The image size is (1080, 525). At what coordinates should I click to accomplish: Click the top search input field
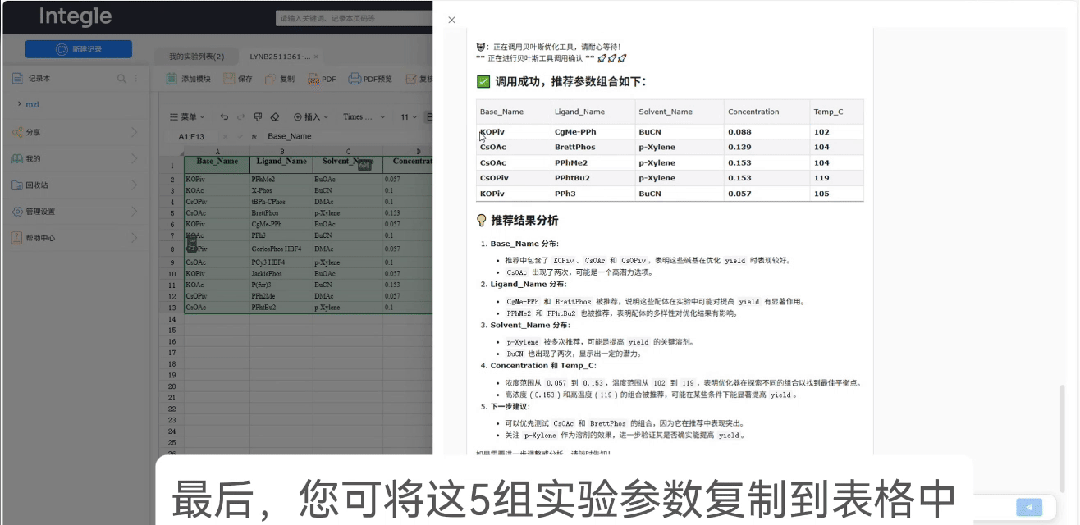coord(353,19)
